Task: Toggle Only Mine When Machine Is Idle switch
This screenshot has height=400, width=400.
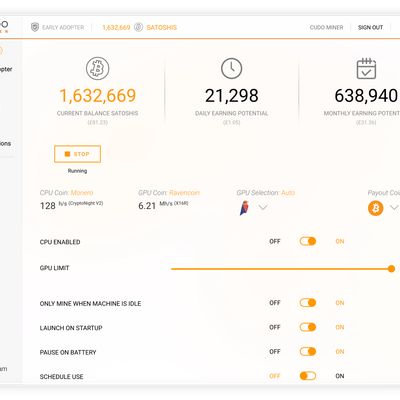Action: pyautogui.click(x=308, y=303)
